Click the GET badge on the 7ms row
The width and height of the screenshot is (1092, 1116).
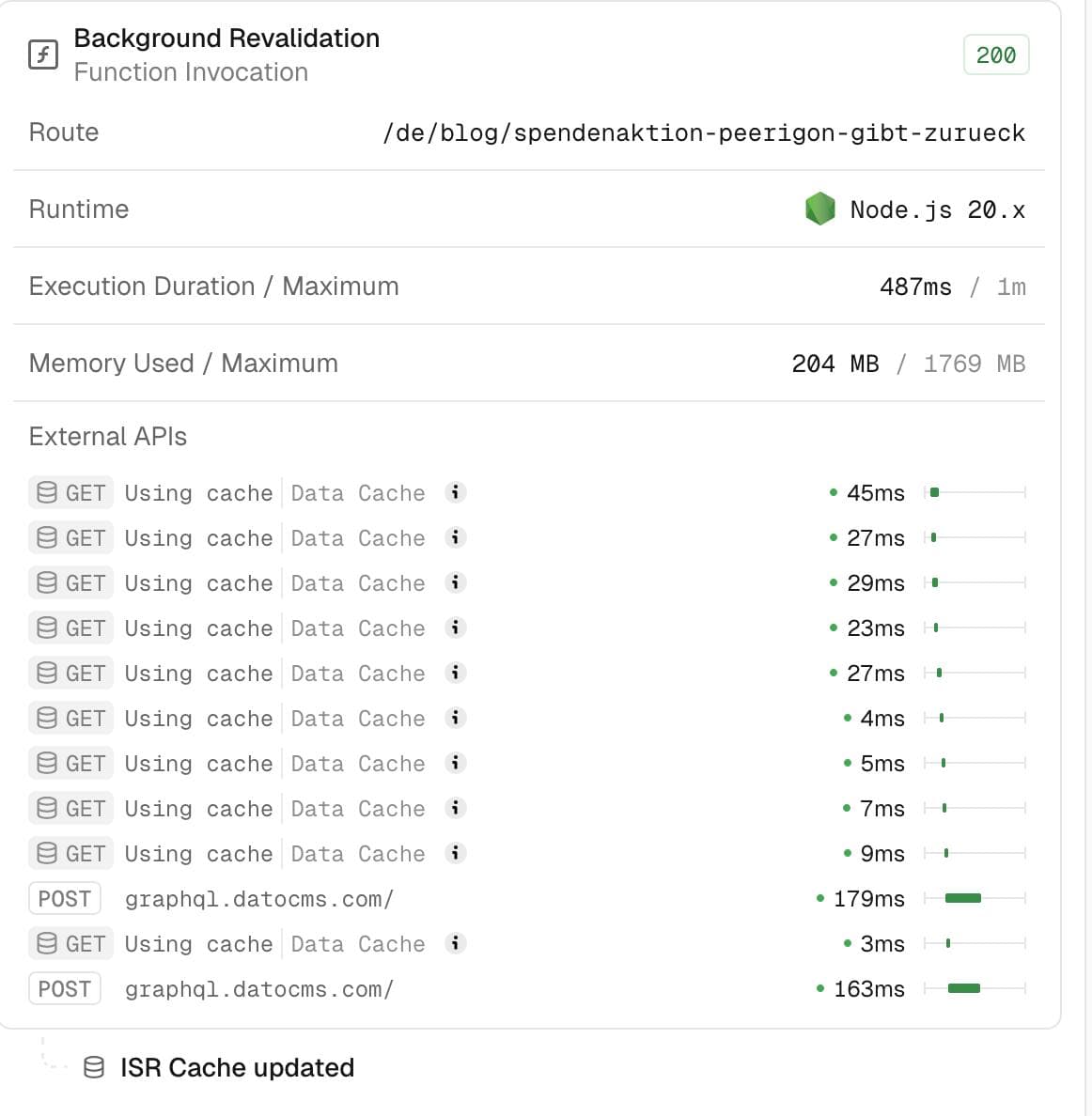point(71,809)
